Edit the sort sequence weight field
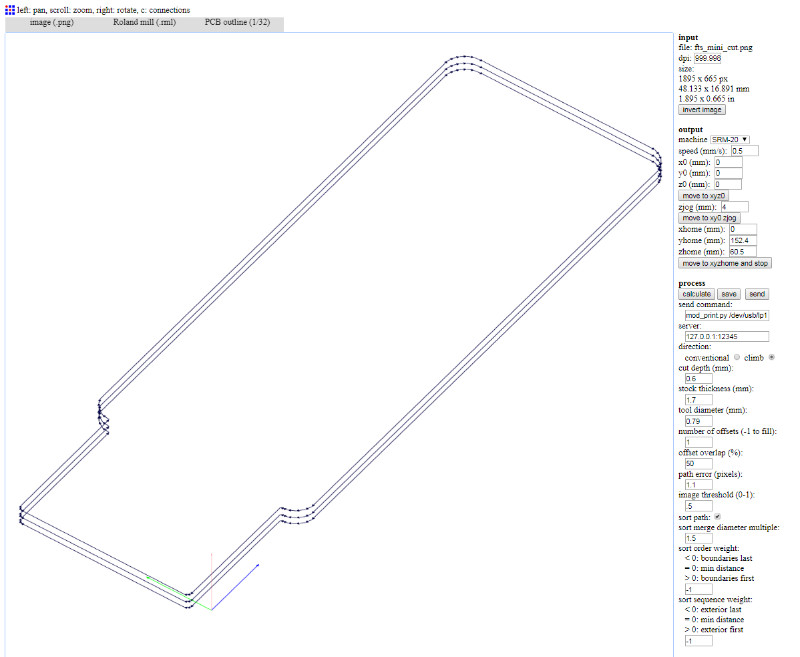 [698, 641]
